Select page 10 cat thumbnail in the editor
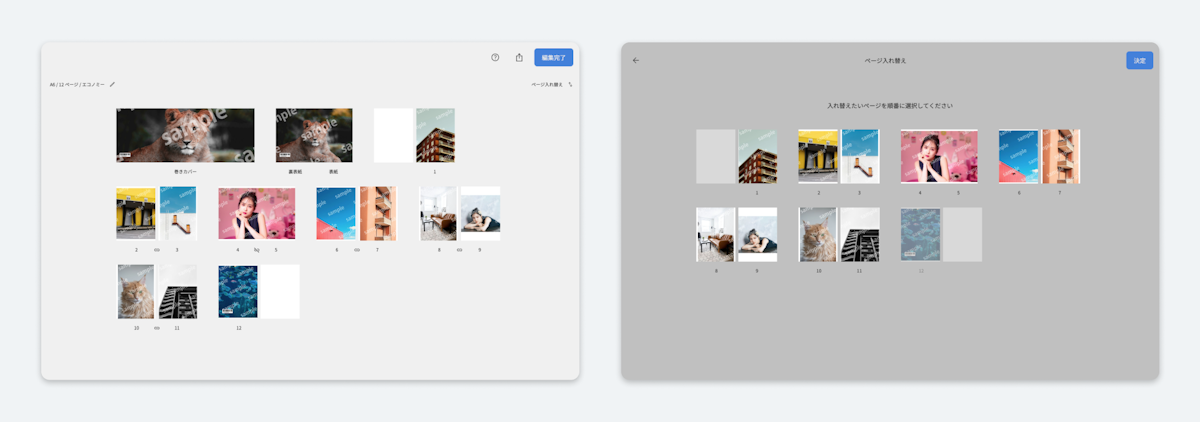The image size is (1200, 422). tap(136, 291)
